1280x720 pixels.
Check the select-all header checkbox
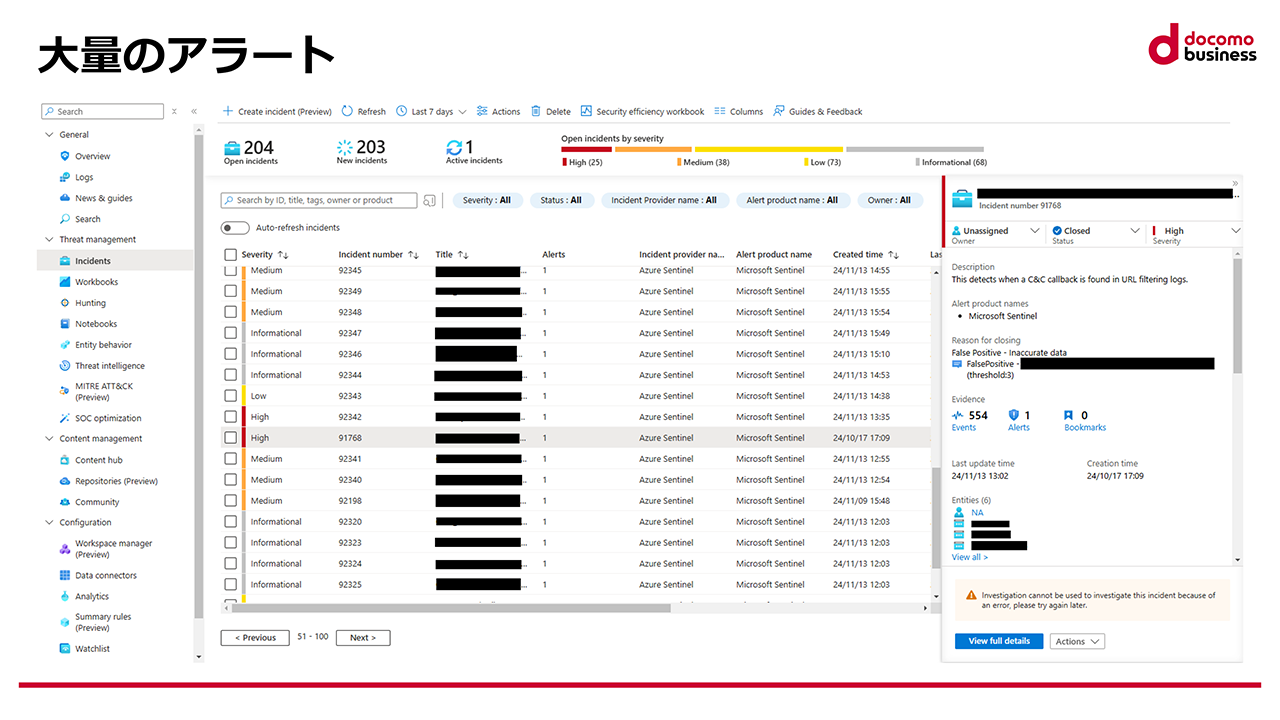231,255
